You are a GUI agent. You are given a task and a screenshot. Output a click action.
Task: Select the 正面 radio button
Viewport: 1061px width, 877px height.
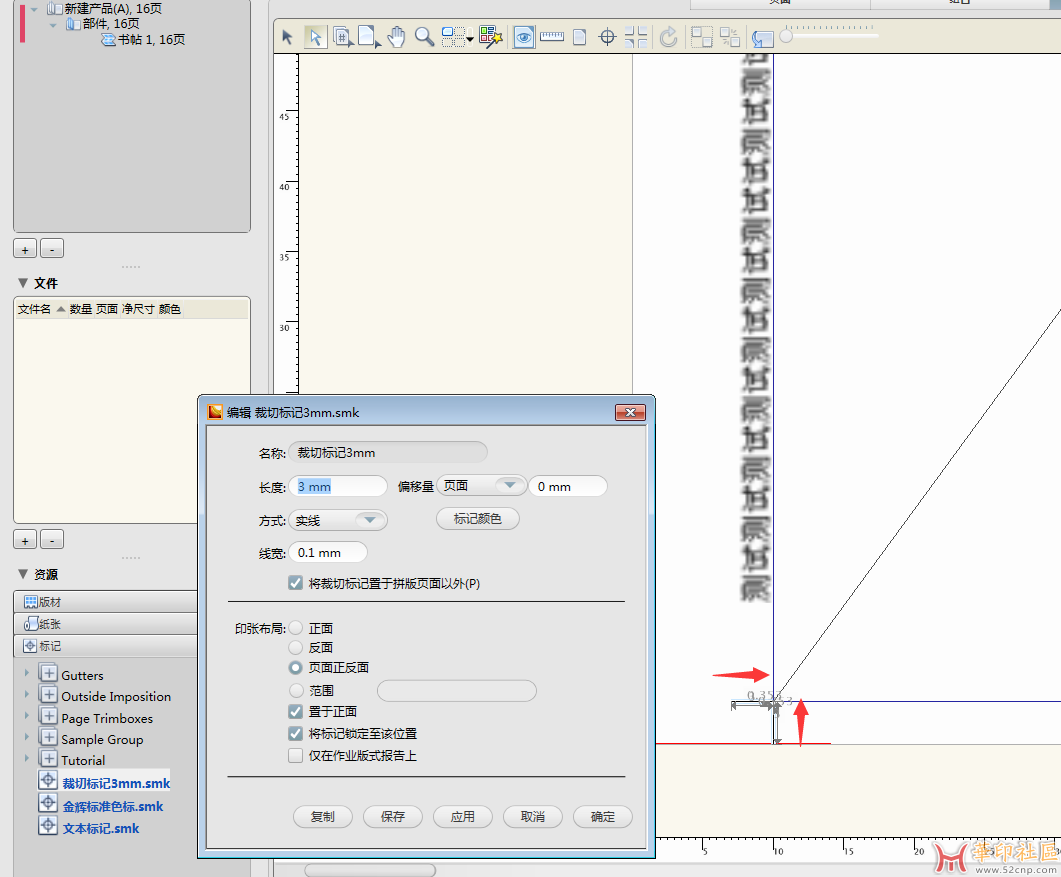coord(296,628)
